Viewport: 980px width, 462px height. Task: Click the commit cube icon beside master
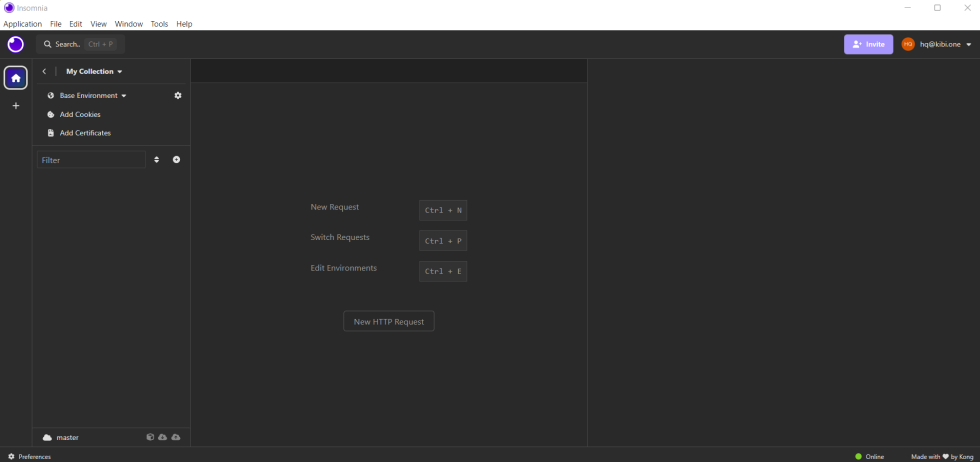150,437
